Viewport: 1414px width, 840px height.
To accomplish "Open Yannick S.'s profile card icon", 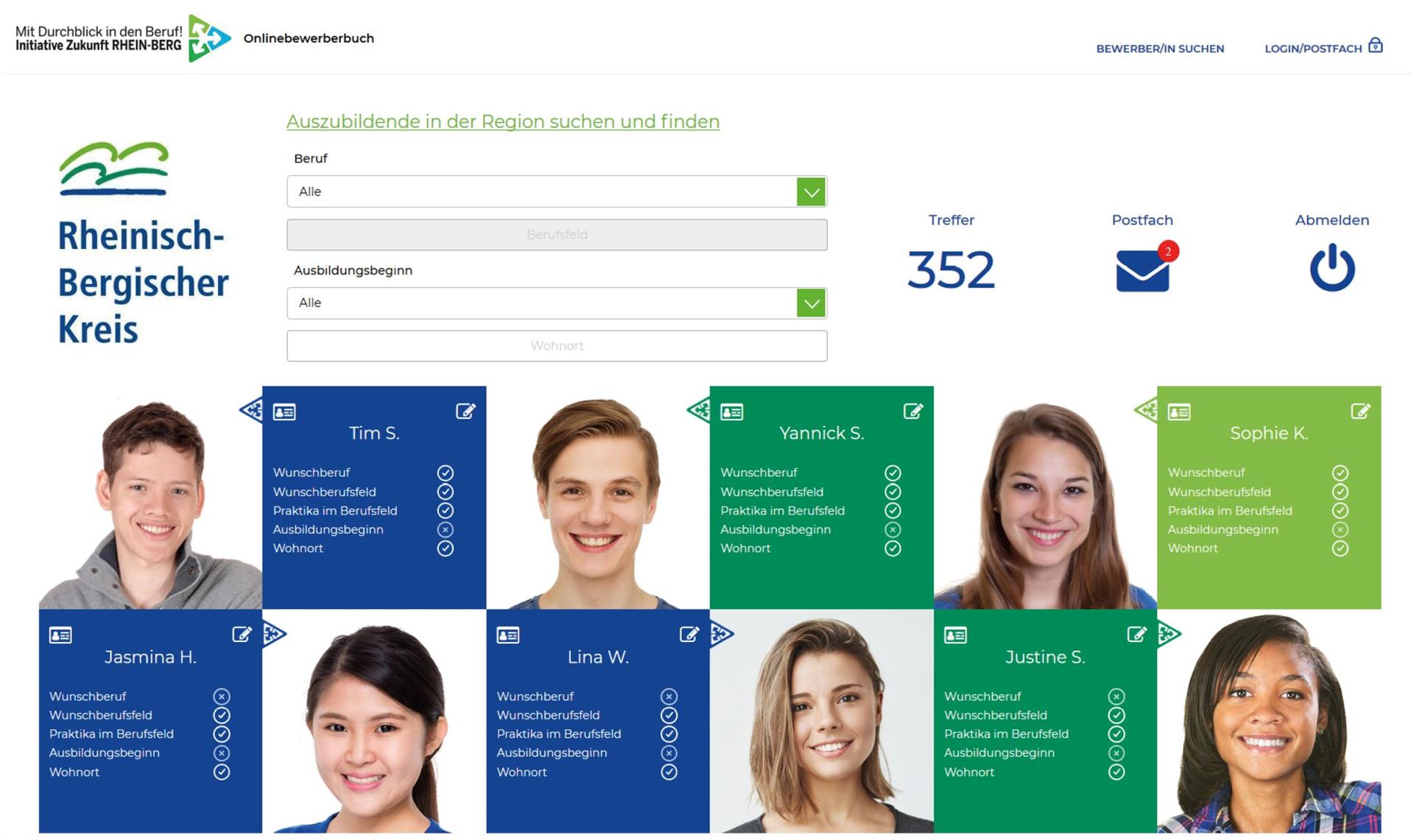I will point(731,412).
